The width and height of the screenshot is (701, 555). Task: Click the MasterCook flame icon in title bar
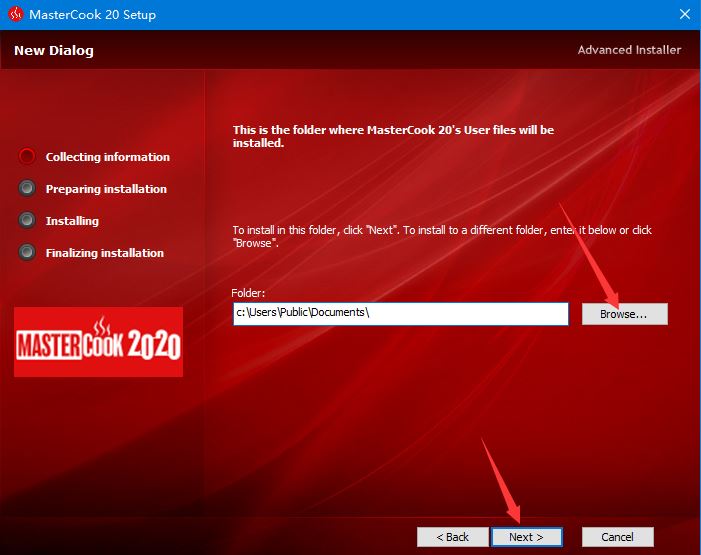(16, 14)
